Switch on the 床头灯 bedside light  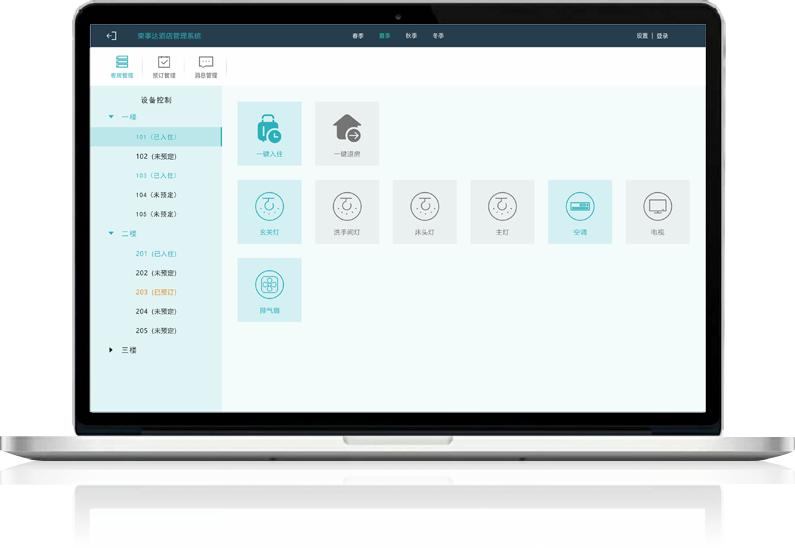pos(424,211)
